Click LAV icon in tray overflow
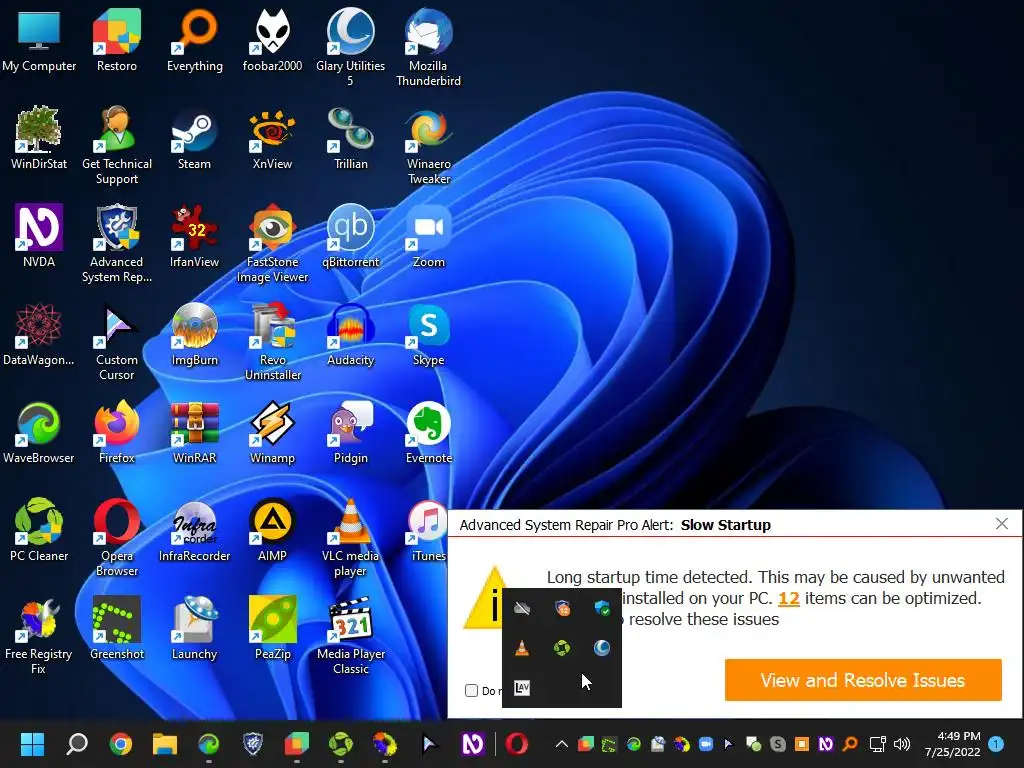1024x768 pixels. (x=522, y=688)
